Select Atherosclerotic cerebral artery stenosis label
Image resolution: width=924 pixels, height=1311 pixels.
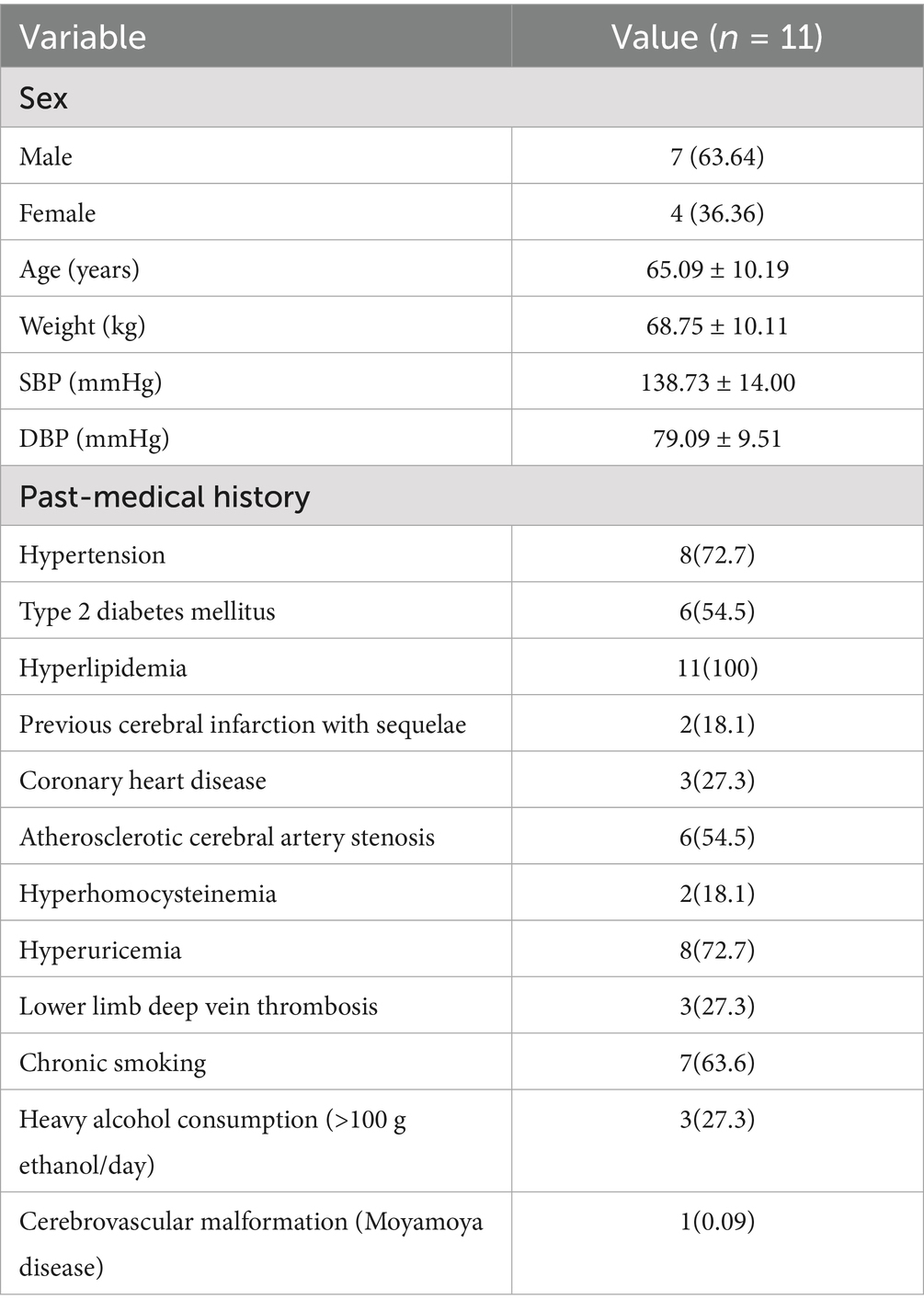227,838
